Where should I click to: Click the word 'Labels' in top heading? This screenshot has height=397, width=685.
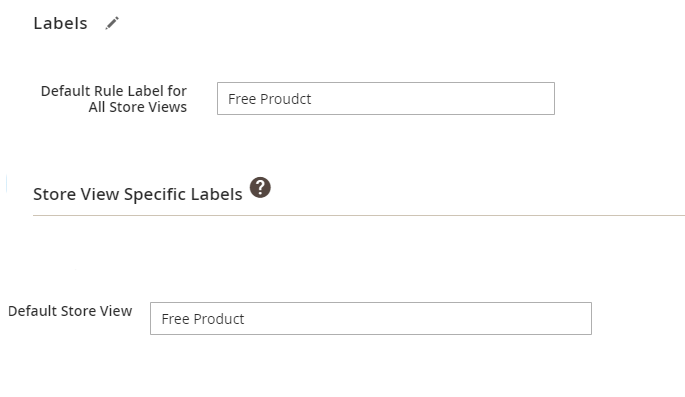pos(60,23)
